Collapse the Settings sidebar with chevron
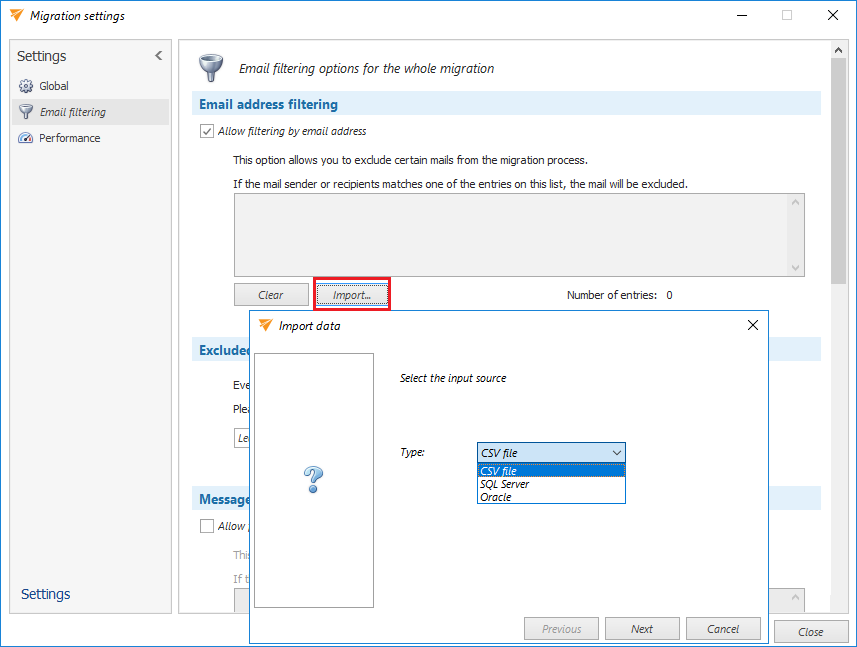857x647 pixels. point(158,56)
